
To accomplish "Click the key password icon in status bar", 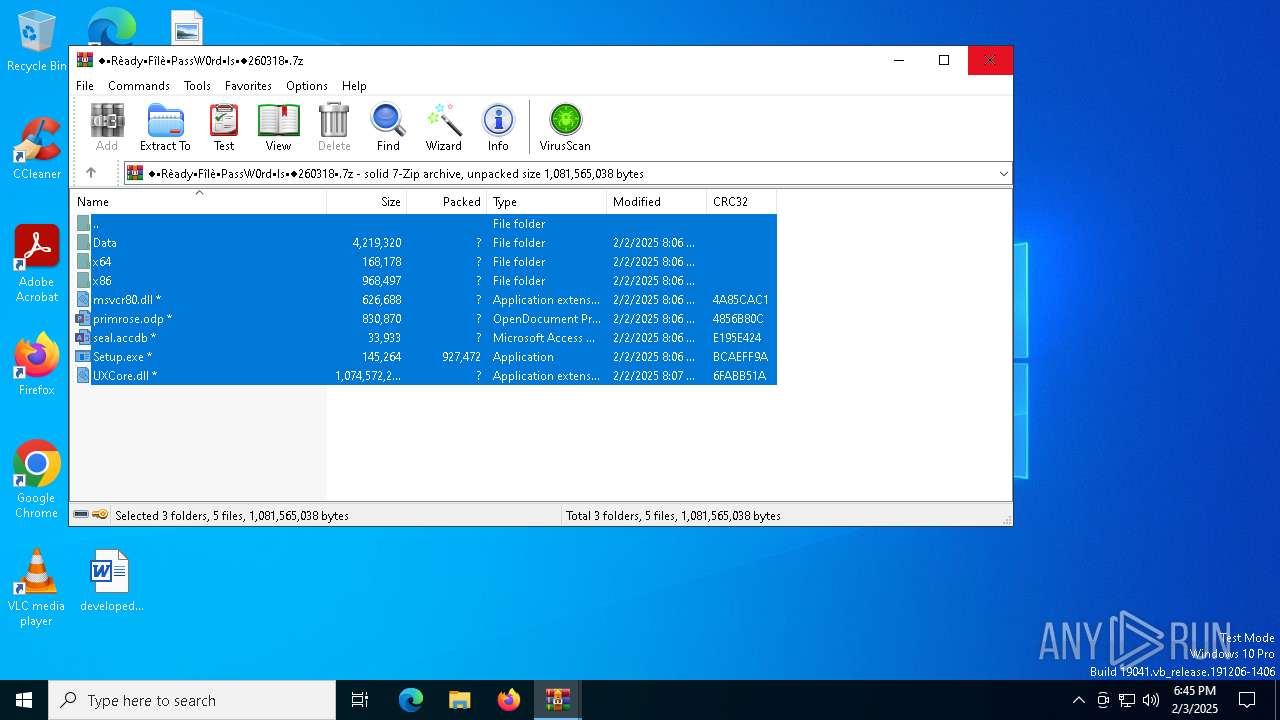I will click(100, 515).
